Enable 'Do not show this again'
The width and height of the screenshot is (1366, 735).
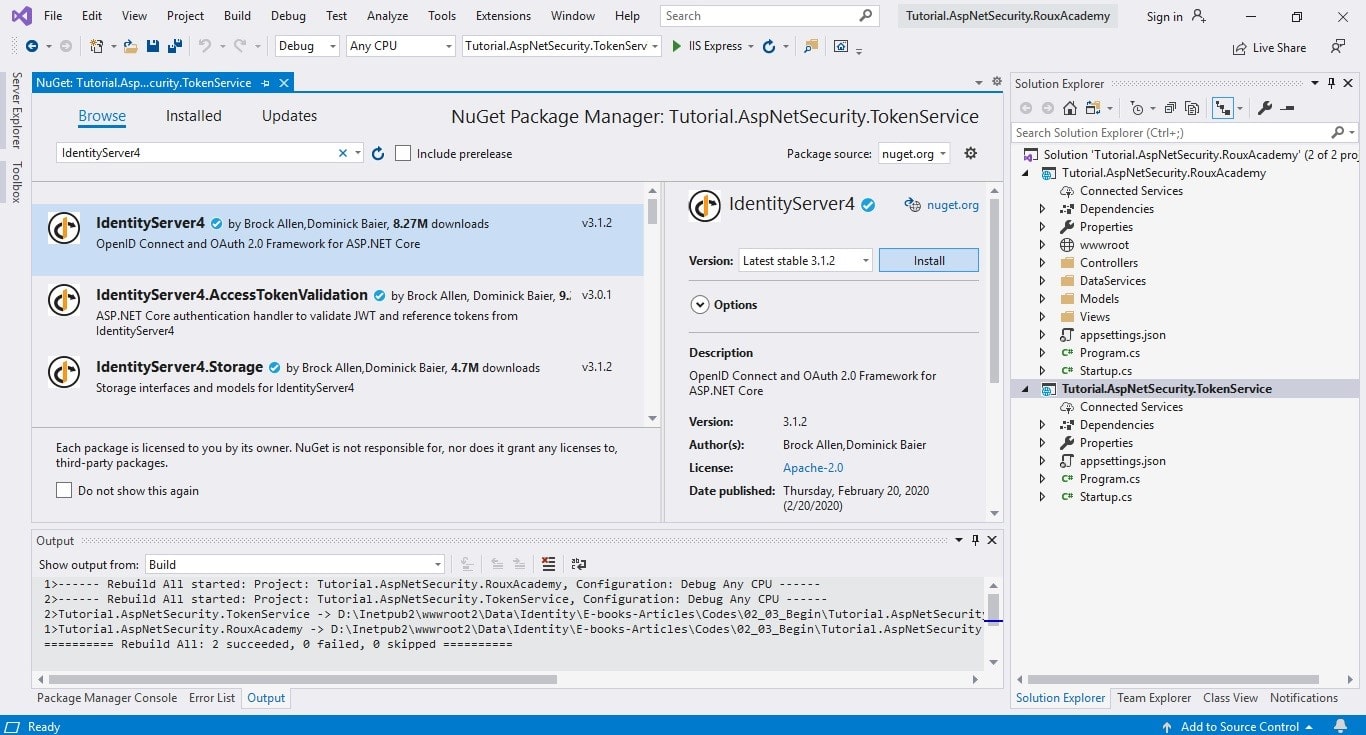[x=64, y=490]
